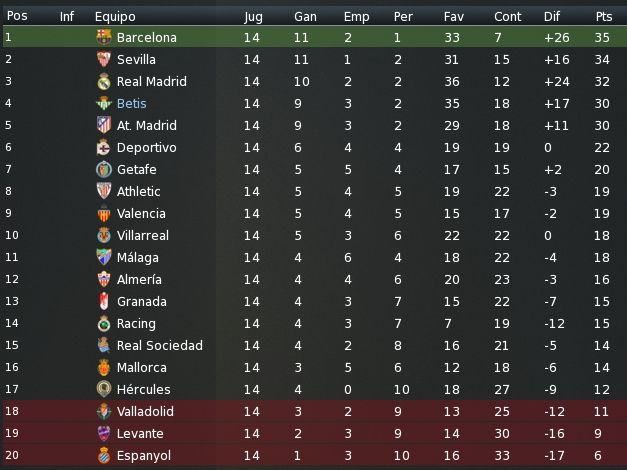Select the Levante relegation zone row
This screenshot has width=627, height=470.
tap(314, 433)
